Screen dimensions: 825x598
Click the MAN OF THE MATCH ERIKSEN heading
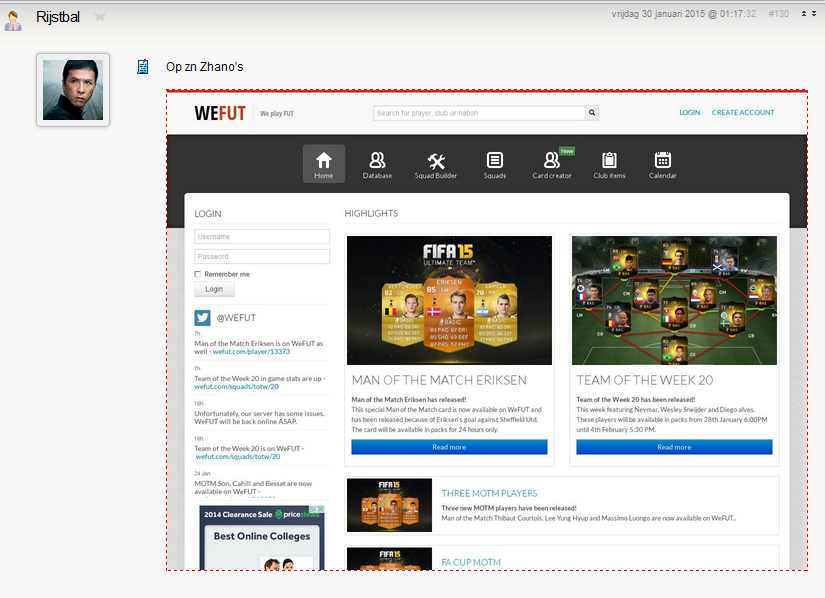(439, 380)
